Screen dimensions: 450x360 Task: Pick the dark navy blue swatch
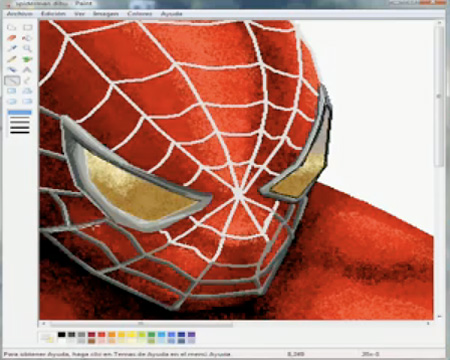point(181,335)
